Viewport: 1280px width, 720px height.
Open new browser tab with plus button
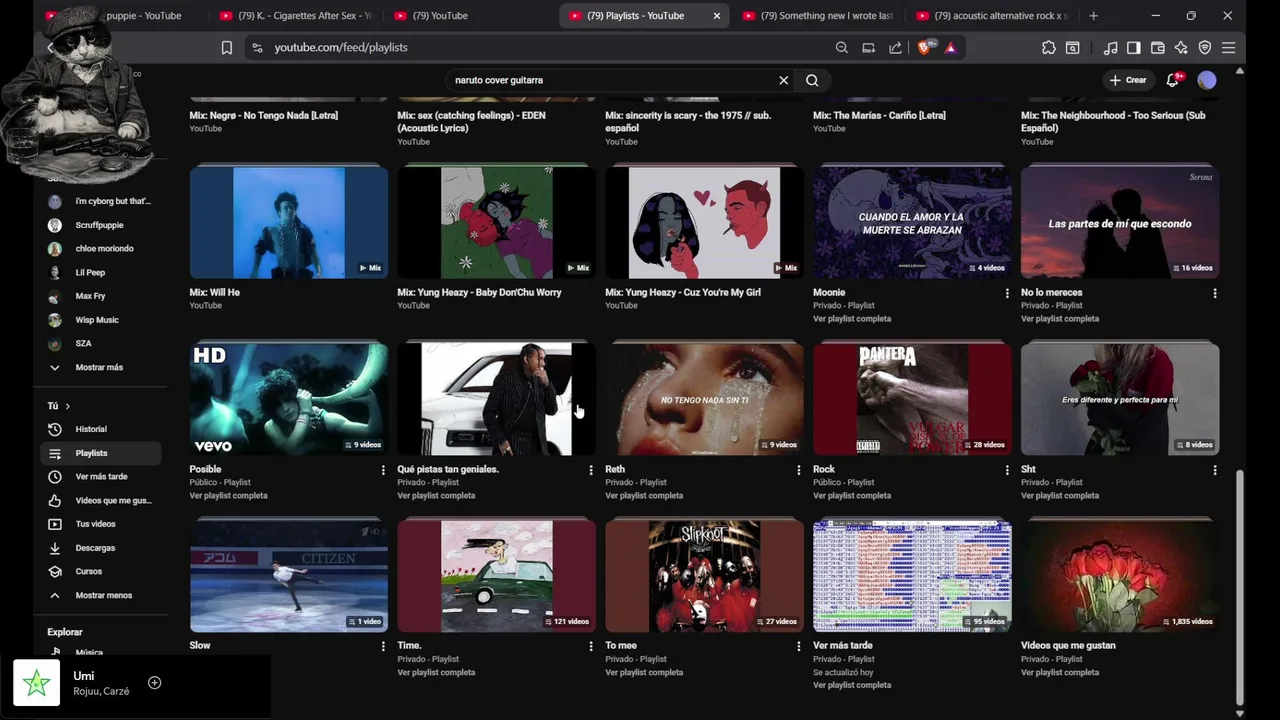pyautogui.click(x=1093, y=15)
